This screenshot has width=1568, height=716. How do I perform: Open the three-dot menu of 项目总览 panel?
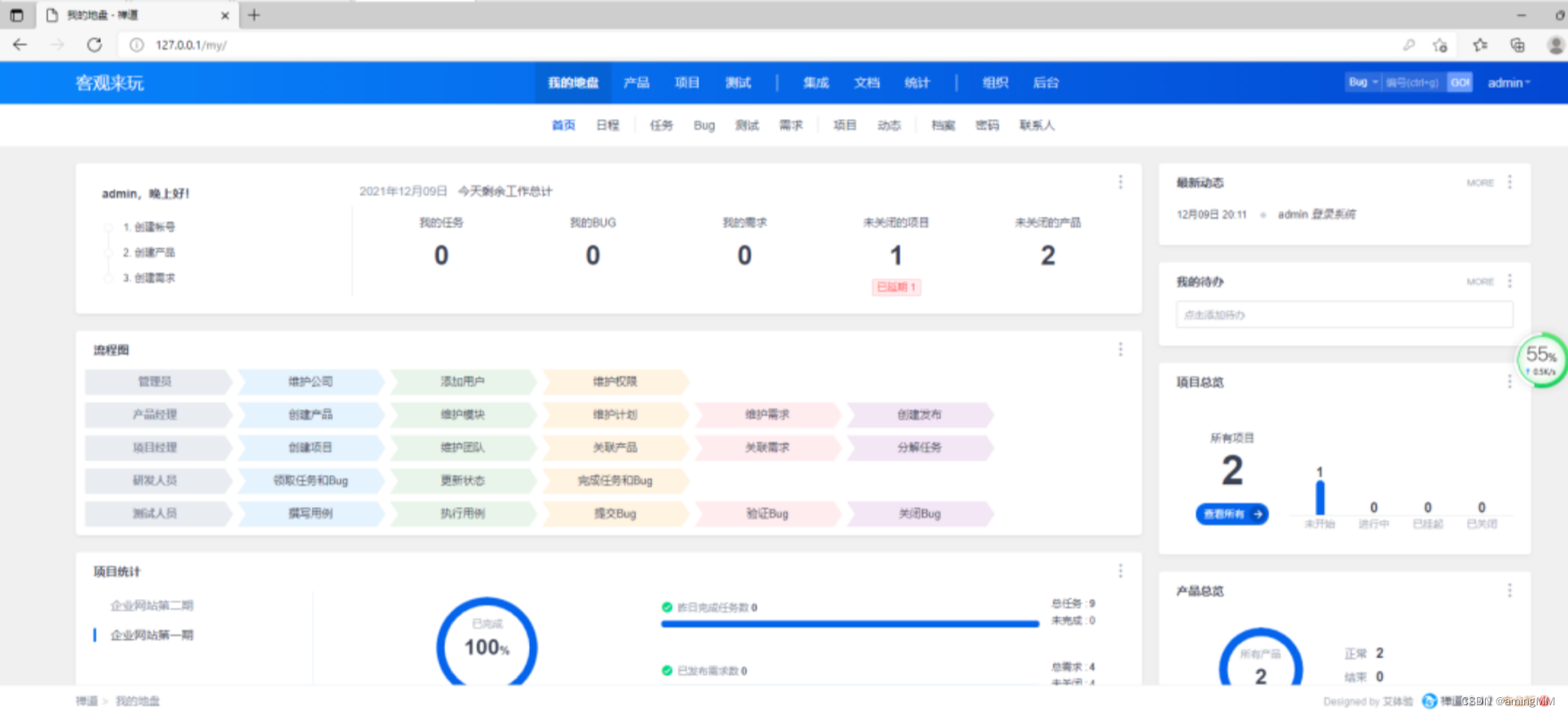coord(1510,382)
